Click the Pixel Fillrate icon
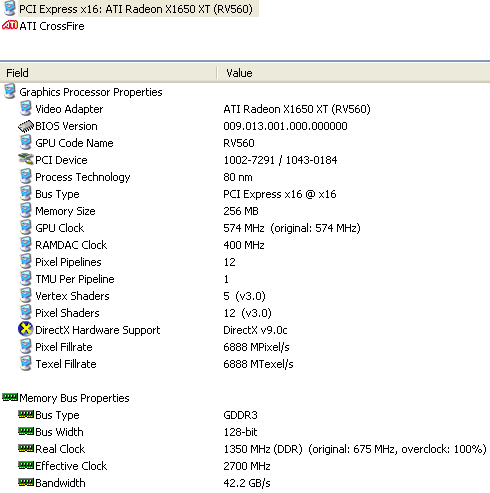Viewport: 490px width, 493px height. point(26,346)
